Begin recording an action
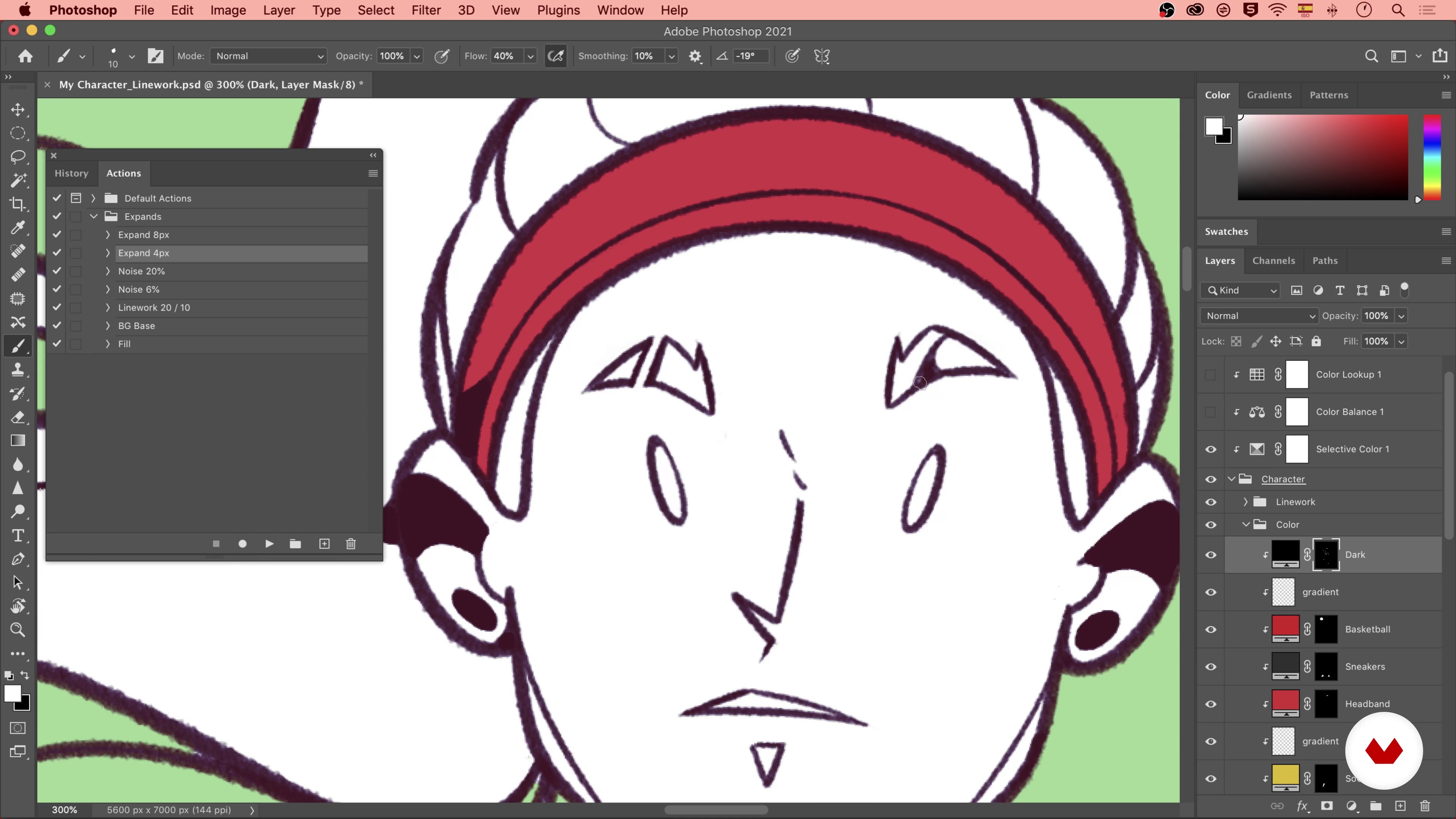 243,544
